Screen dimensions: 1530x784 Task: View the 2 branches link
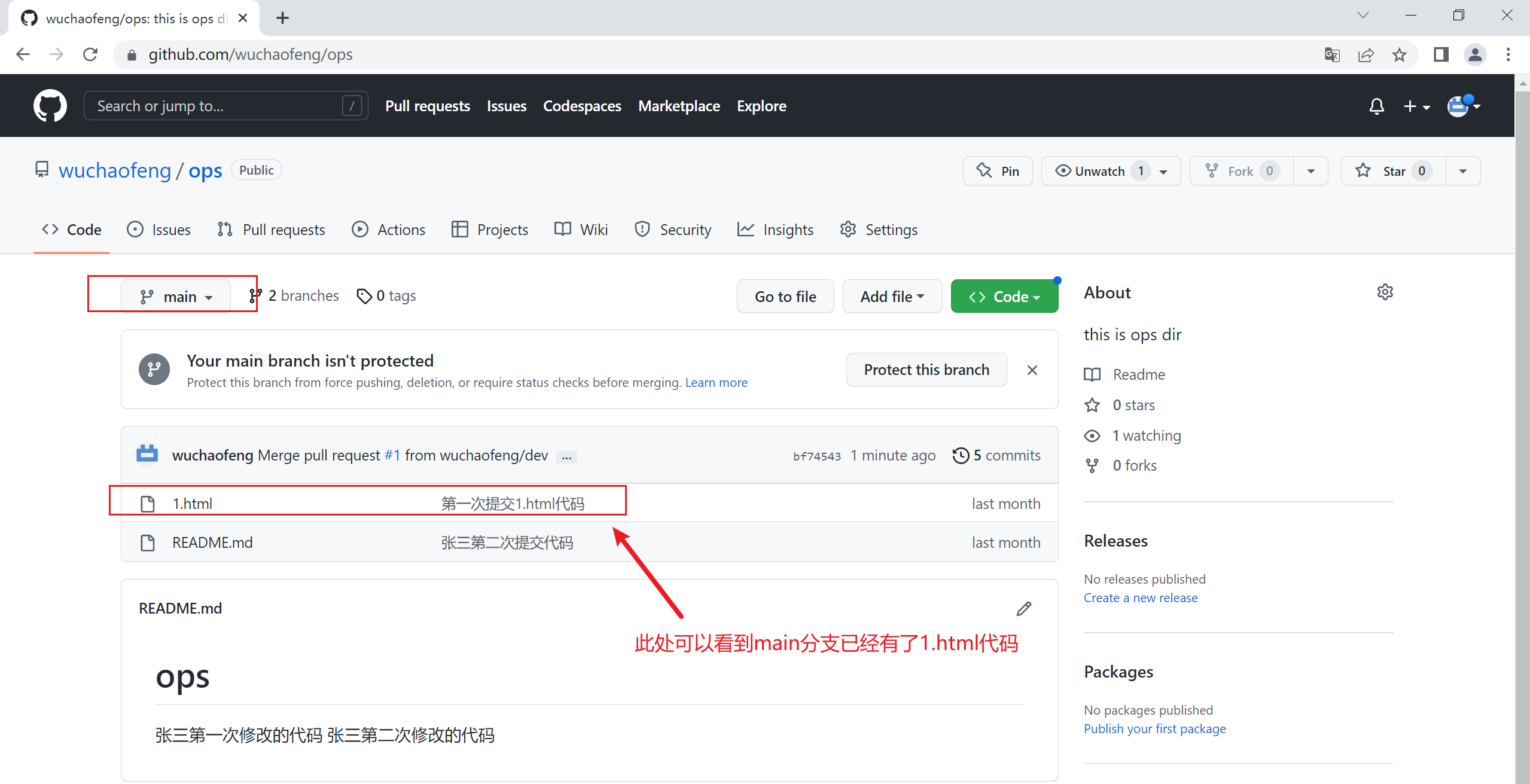[x=294, y=296]
